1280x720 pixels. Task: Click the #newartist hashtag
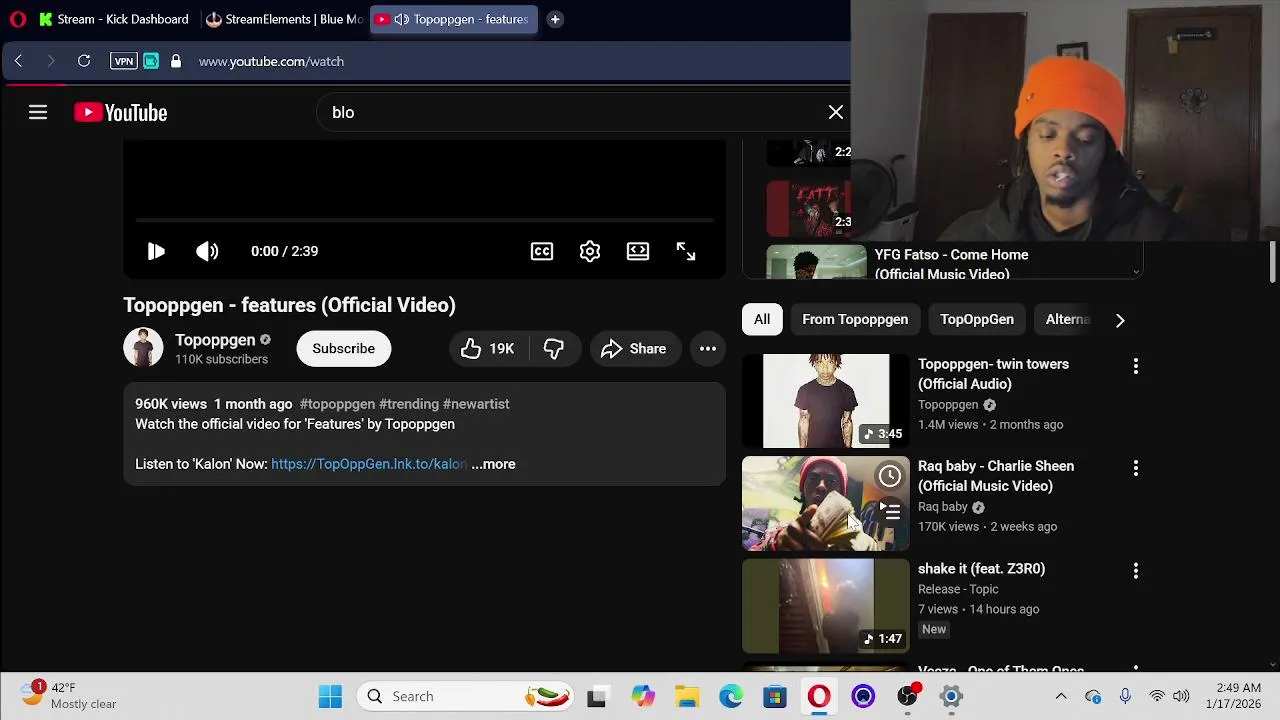pyautogui.click(x=476, y=404)
